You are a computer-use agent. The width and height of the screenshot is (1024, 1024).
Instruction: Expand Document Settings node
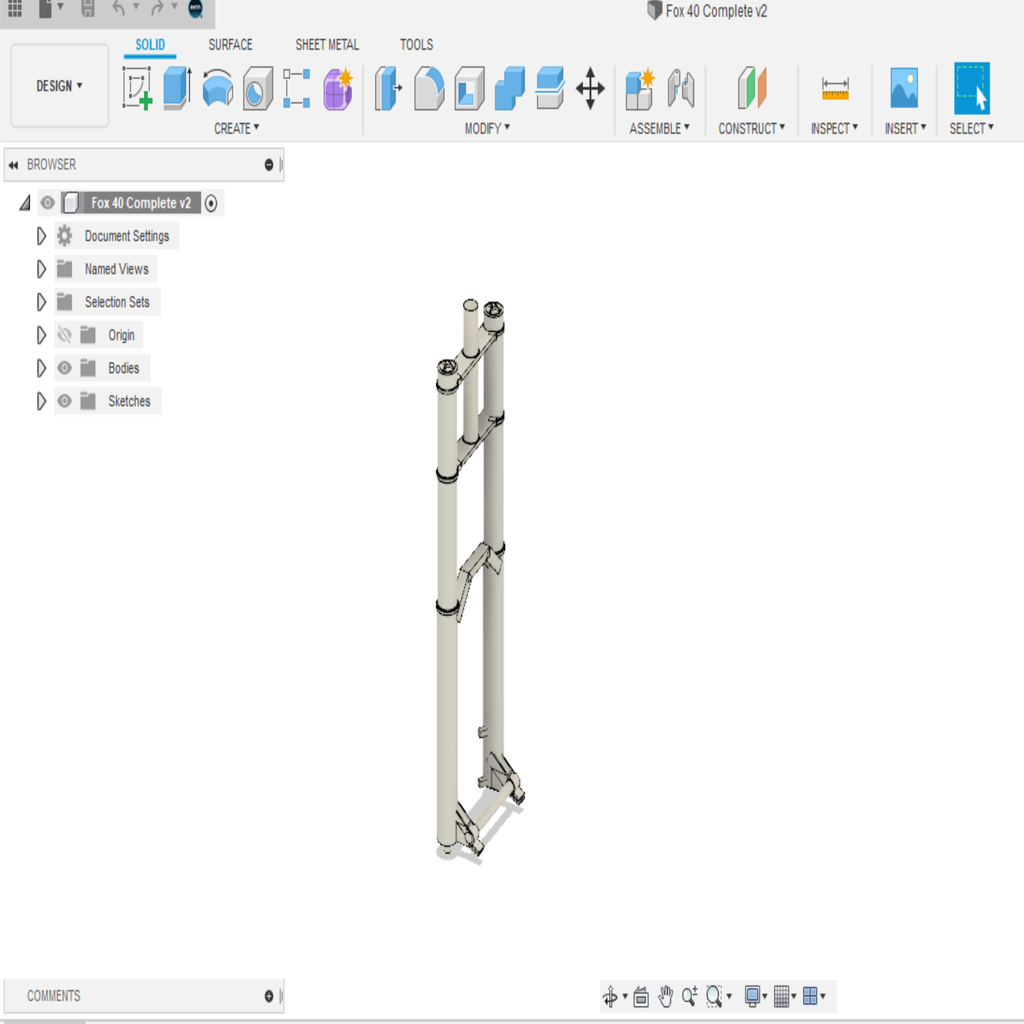(41, 236)
